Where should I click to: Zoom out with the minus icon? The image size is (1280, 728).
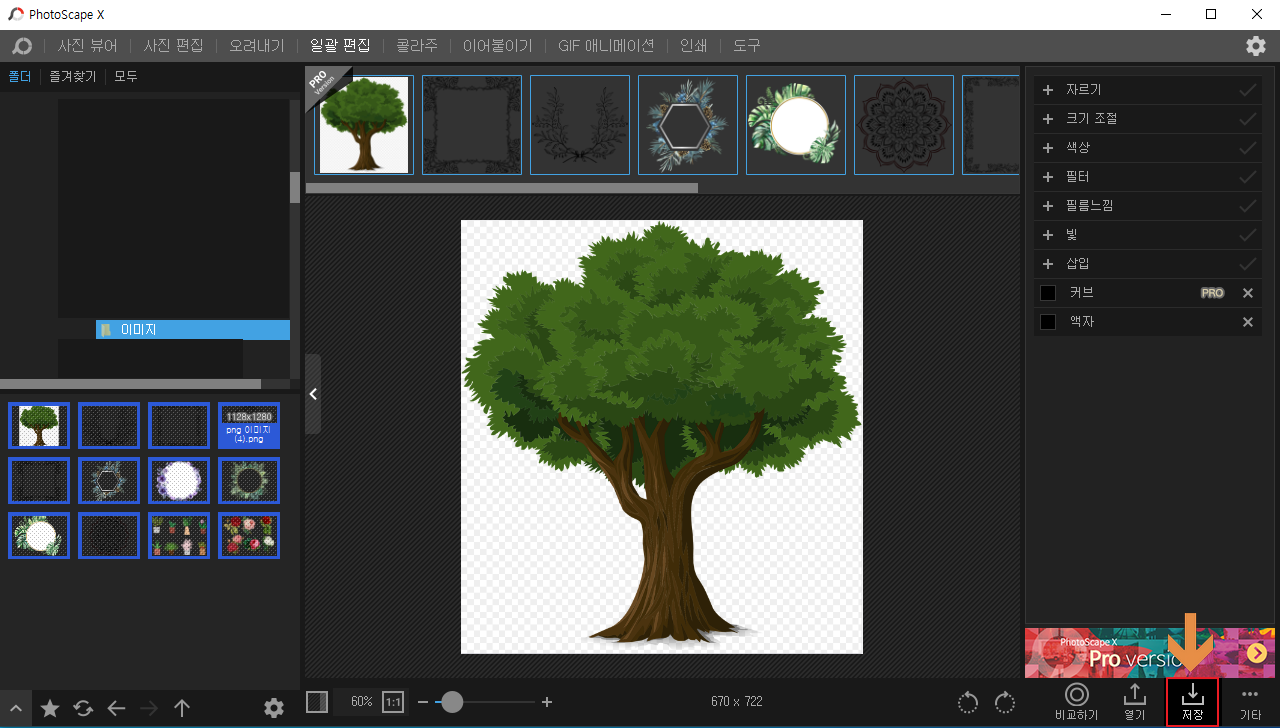coord(423,702)
